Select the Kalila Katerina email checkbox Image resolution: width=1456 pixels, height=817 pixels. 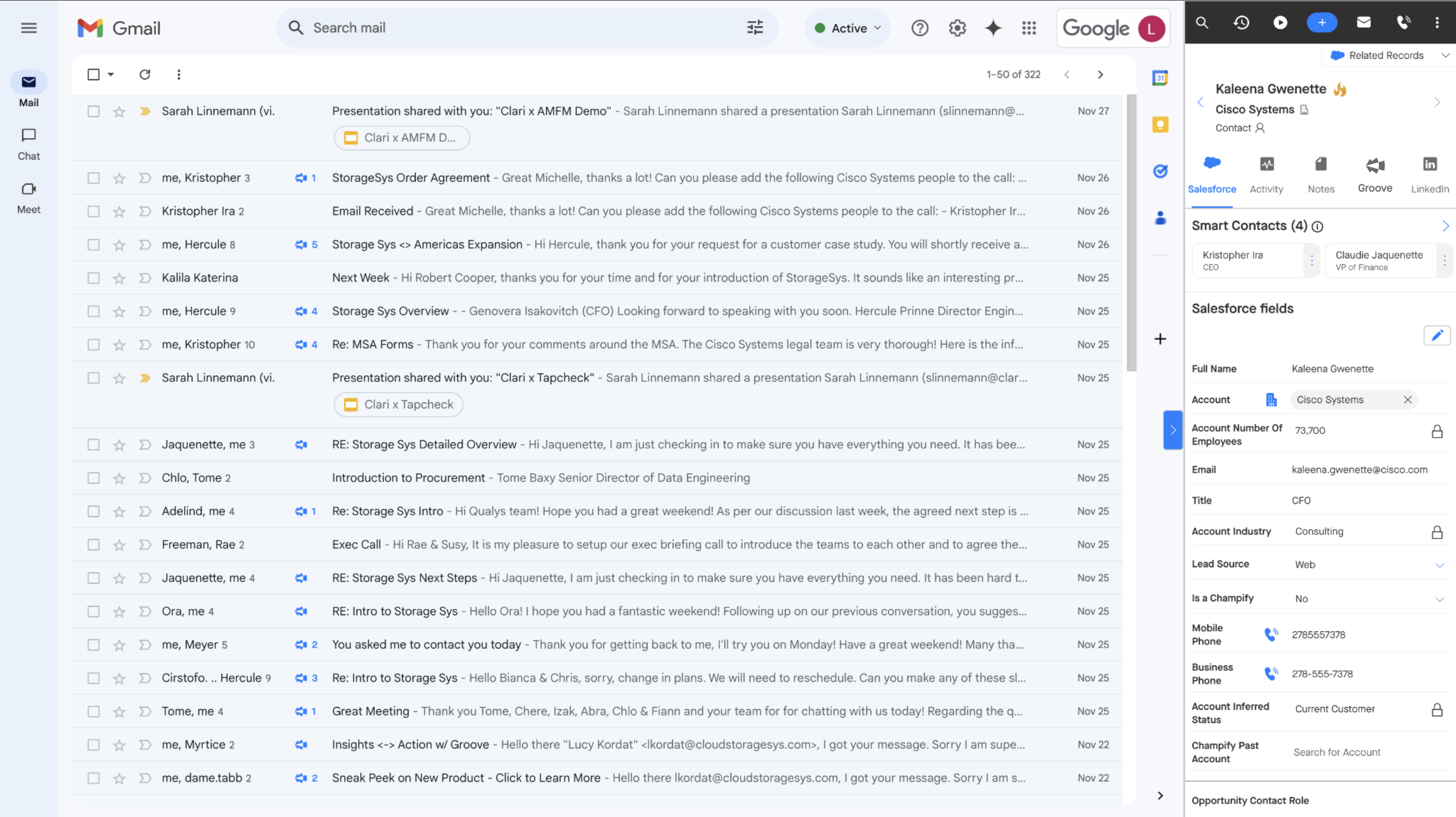pyautogui.click(x=94, y=278)
